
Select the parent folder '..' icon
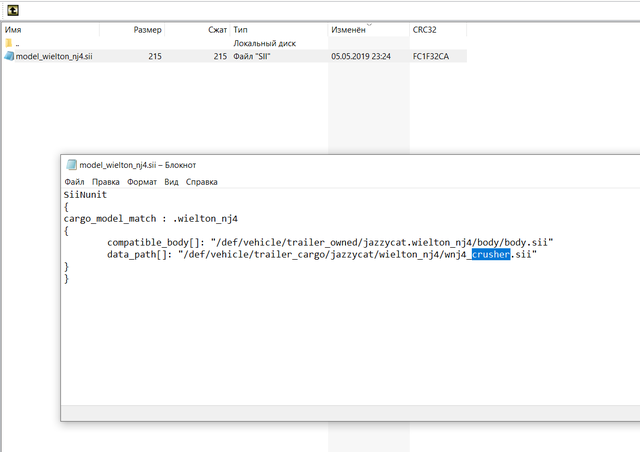click(x=9, y=44)
